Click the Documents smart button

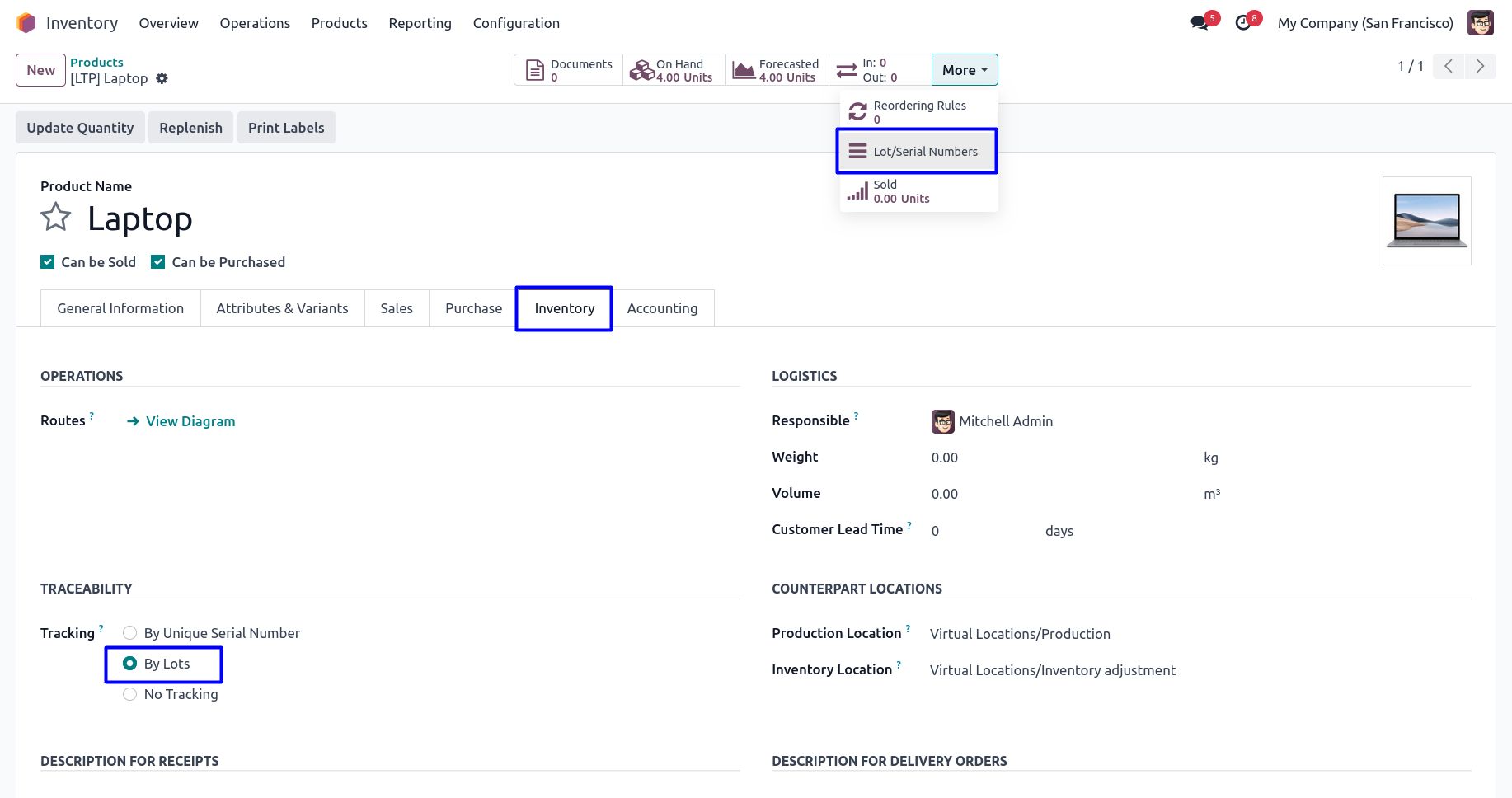569,70
